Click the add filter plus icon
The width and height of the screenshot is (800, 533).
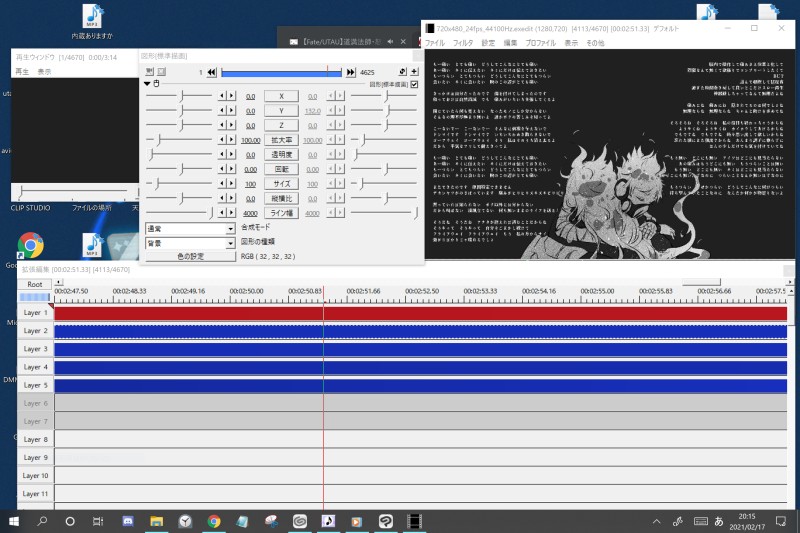click(x=414, y=72)
